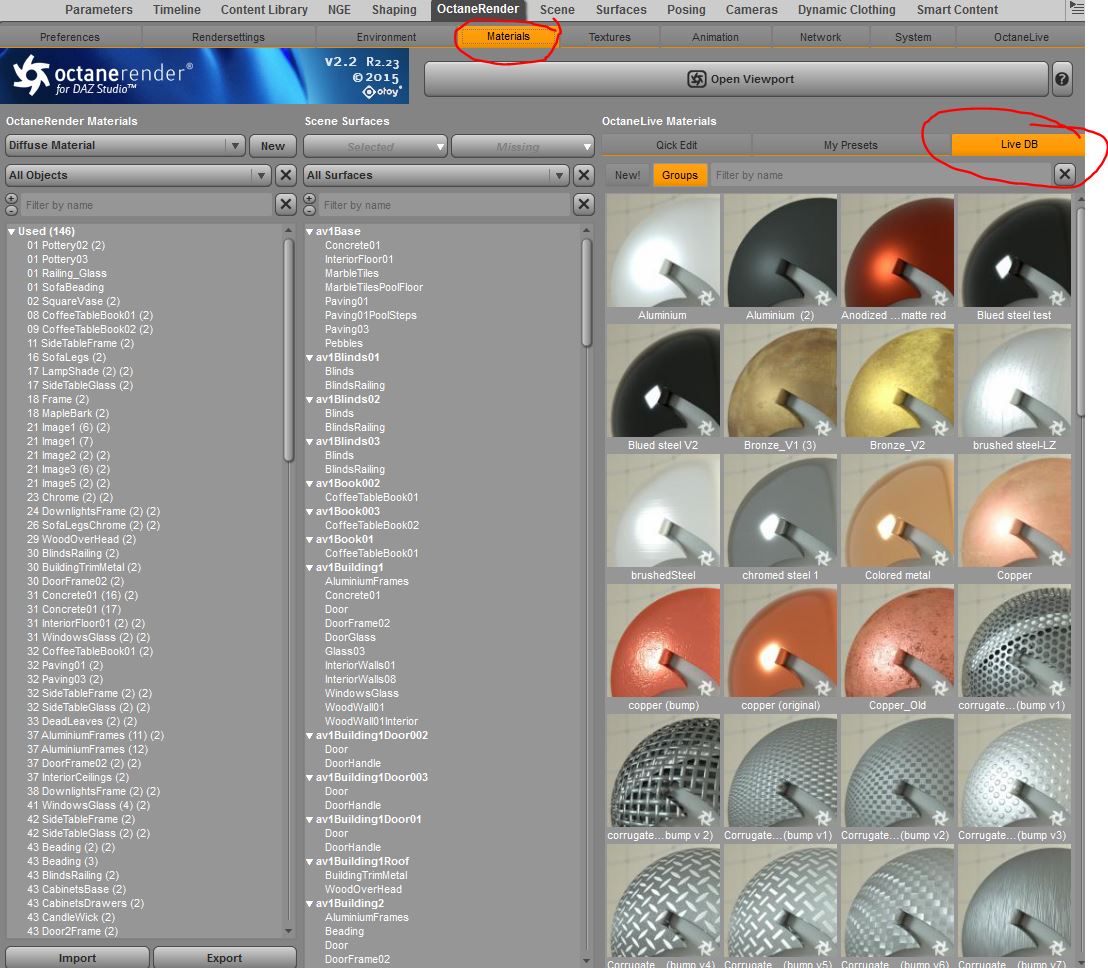Collapse the av1Building1Roof surface group

tap(310, 861)
